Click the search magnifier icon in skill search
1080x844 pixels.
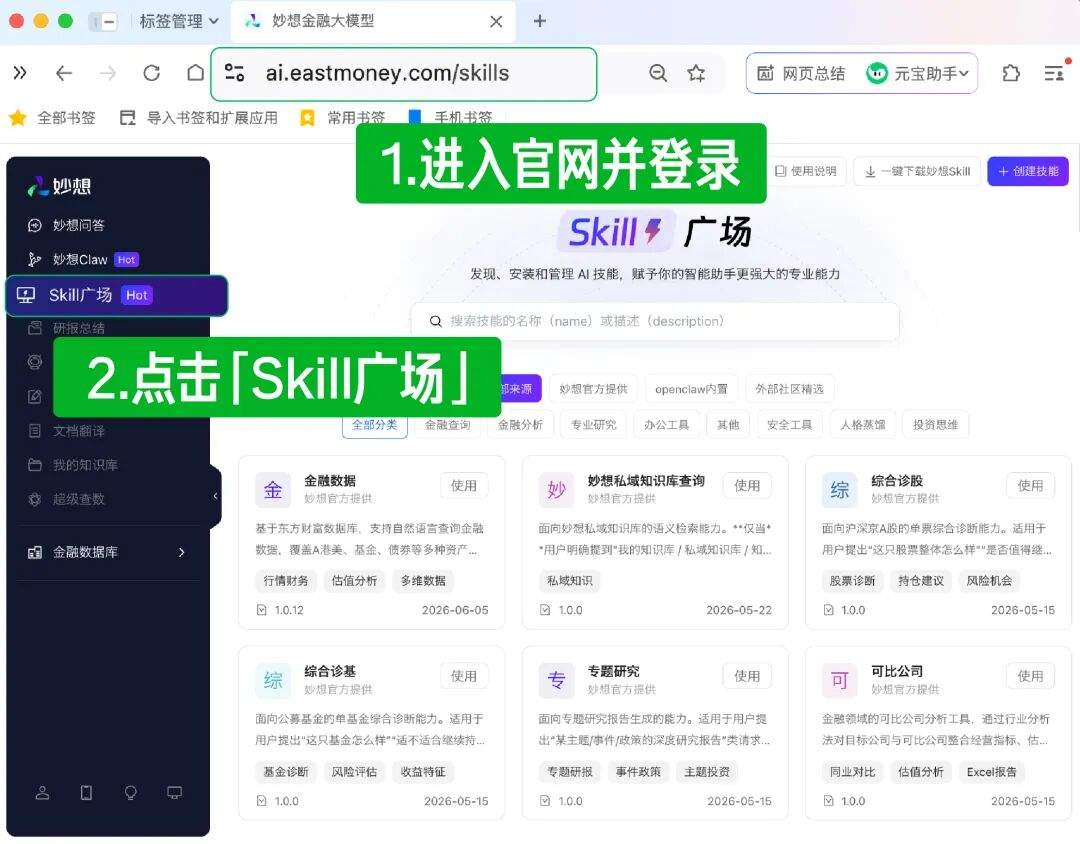pyautogui.click(x=435, y=321)
